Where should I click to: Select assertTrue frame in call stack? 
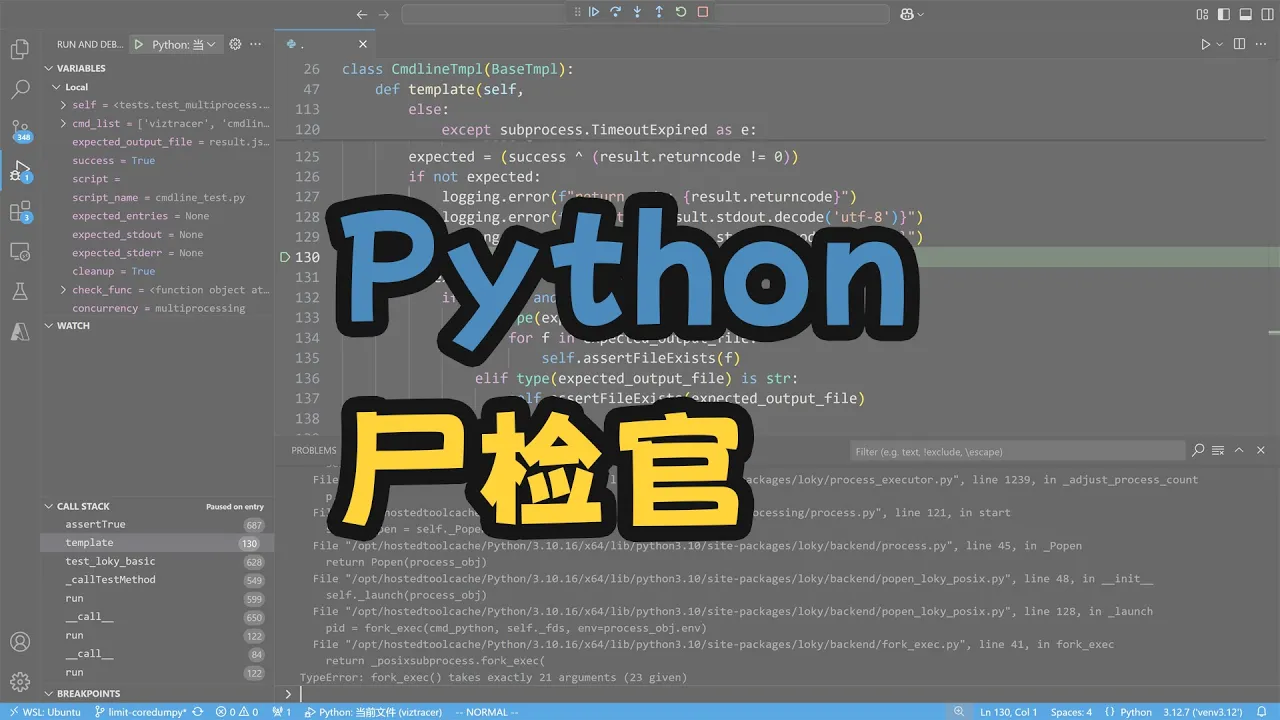(x=156, y=524)
